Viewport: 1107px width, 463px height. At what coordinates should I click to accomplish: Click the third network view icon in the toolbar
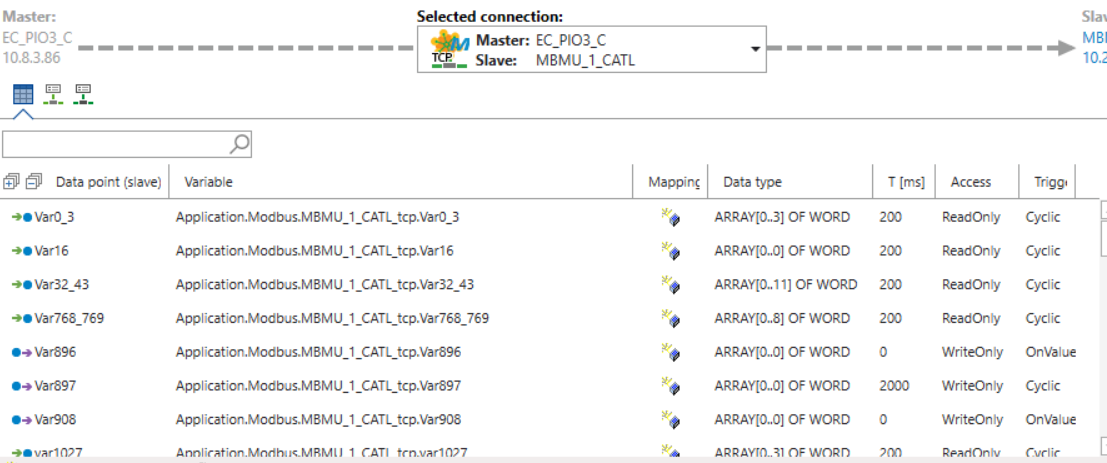click(83, 94)
